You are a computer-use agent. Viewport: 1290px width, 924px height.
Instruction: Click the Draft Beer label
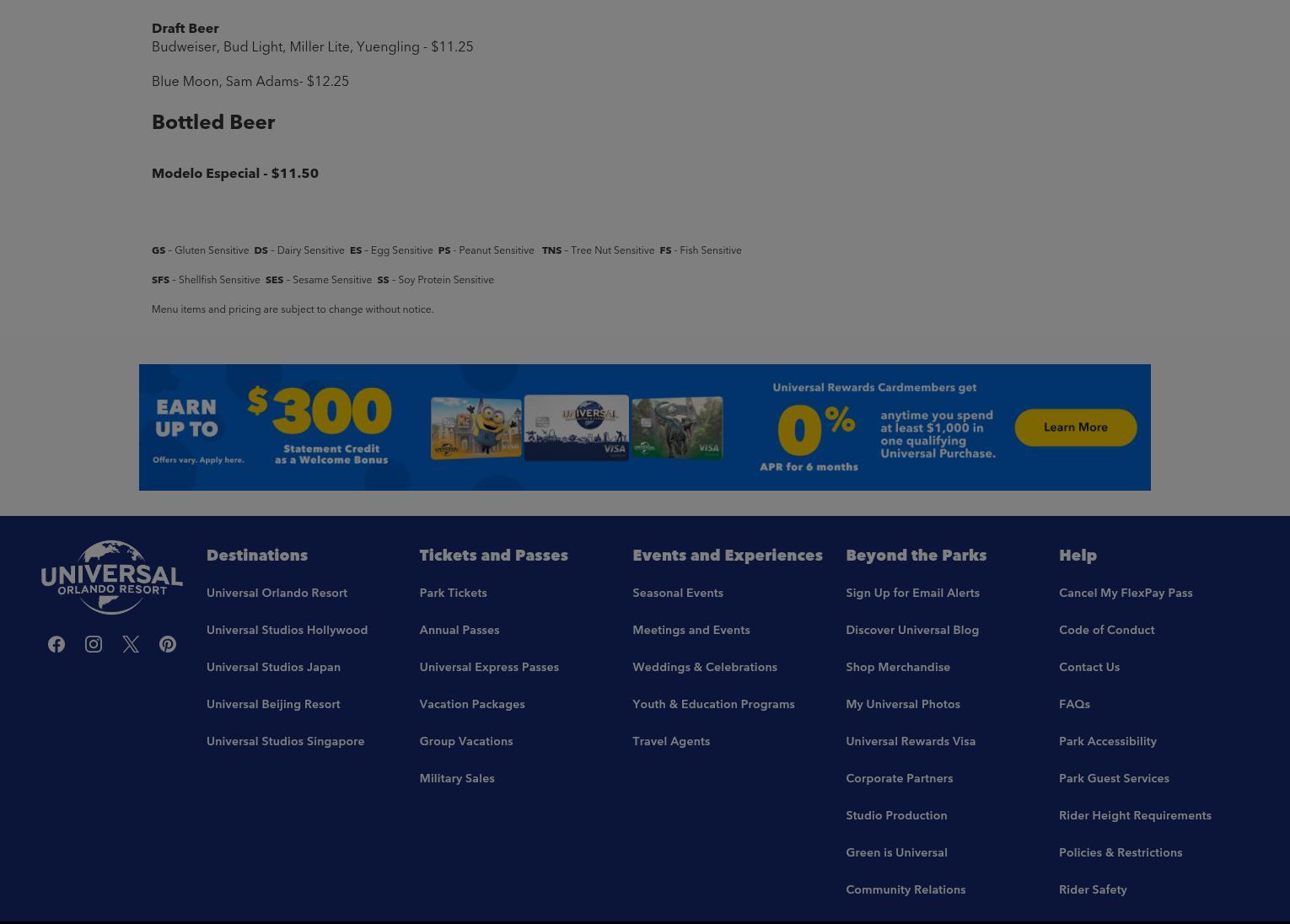coord(185,29)
